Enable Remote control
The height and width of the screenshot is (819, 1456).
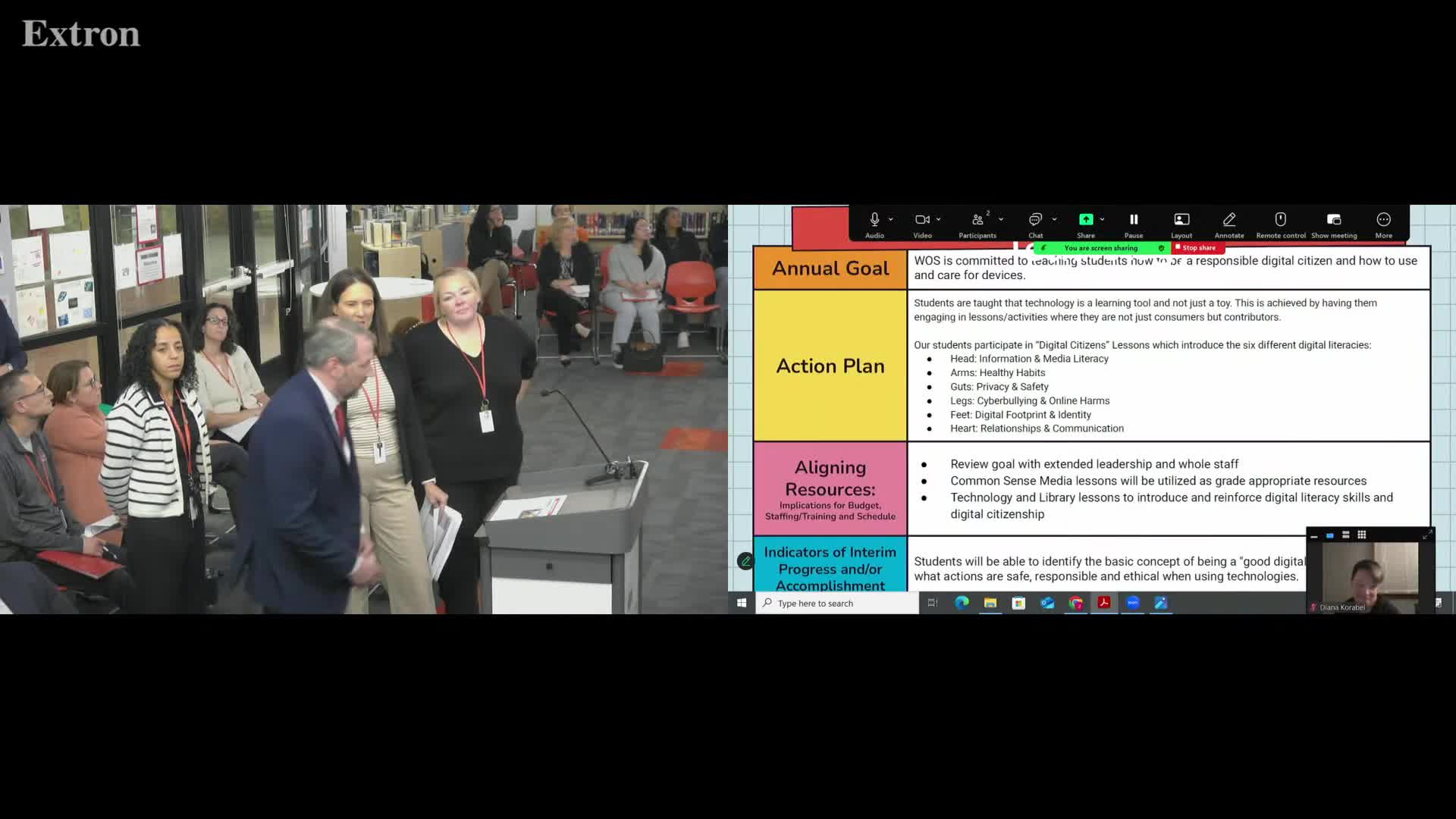click(1281, 220)
